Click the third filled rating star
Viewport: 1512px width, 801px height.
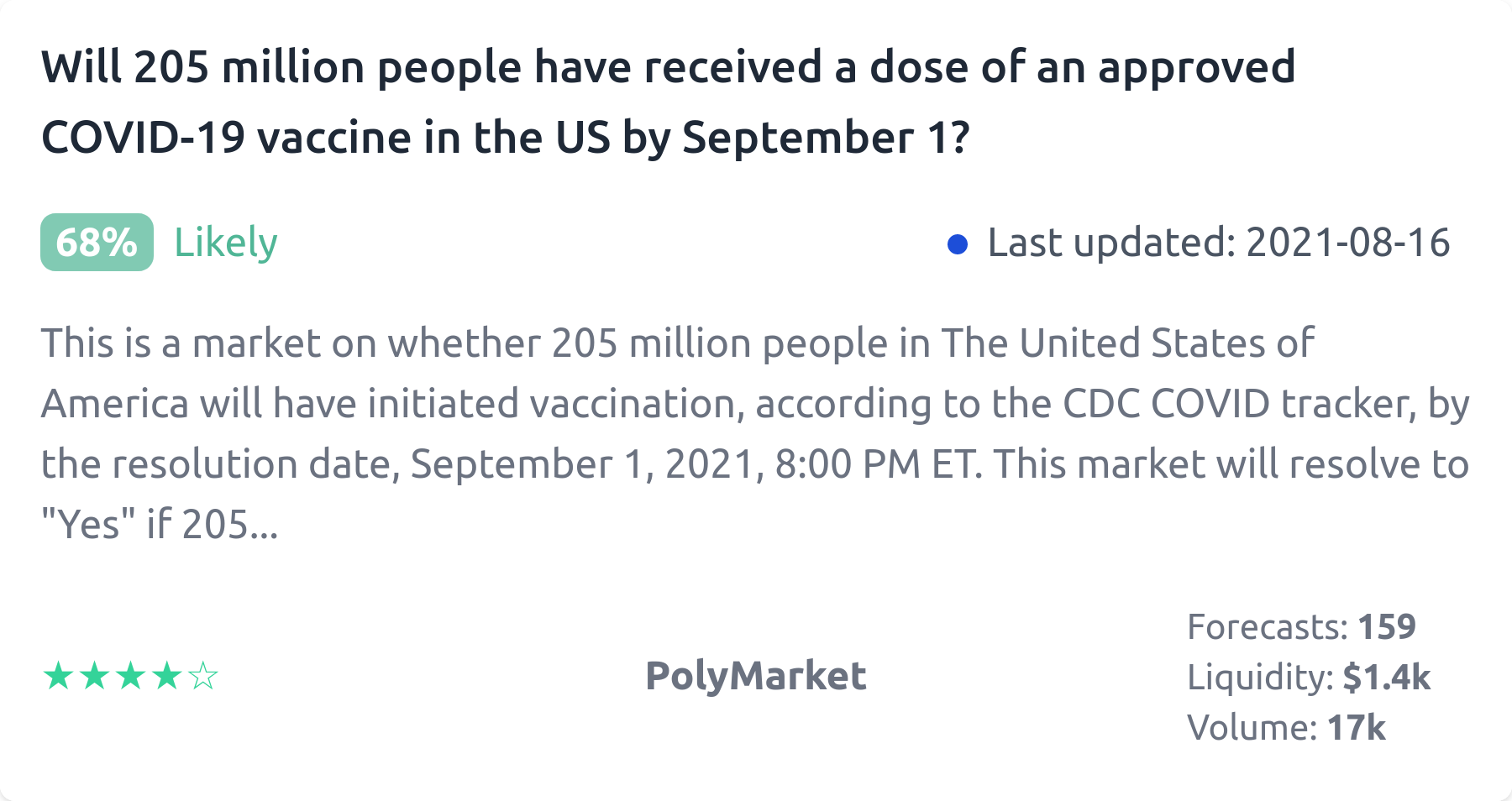coord(130,676)
